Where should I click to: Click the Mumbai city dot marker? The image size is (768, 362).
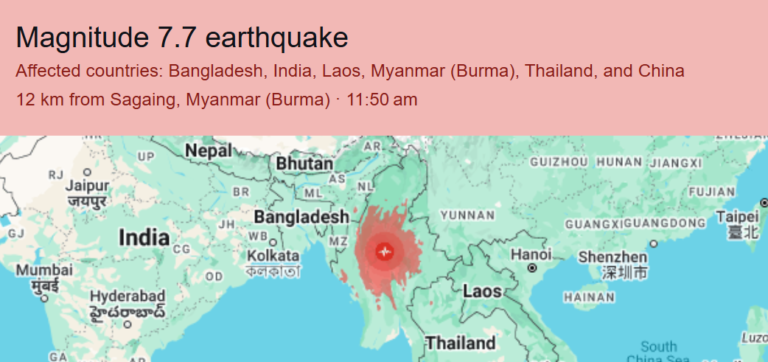[x=44, y=298]
